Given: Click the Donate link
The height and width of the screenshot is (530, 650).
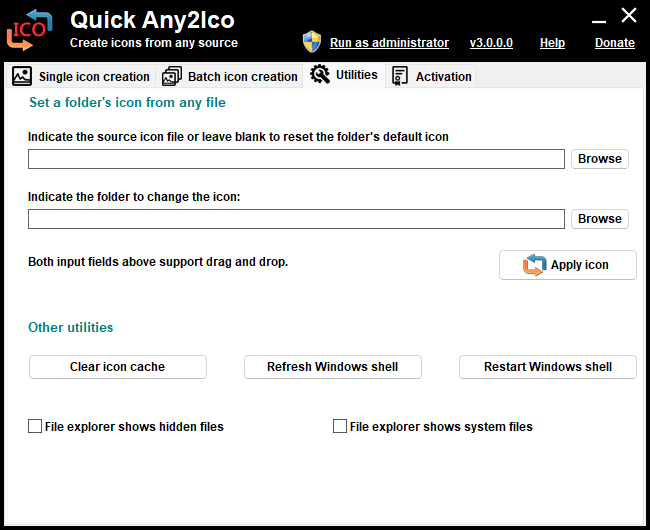Looking at the screenshot, I should [615, 43].
